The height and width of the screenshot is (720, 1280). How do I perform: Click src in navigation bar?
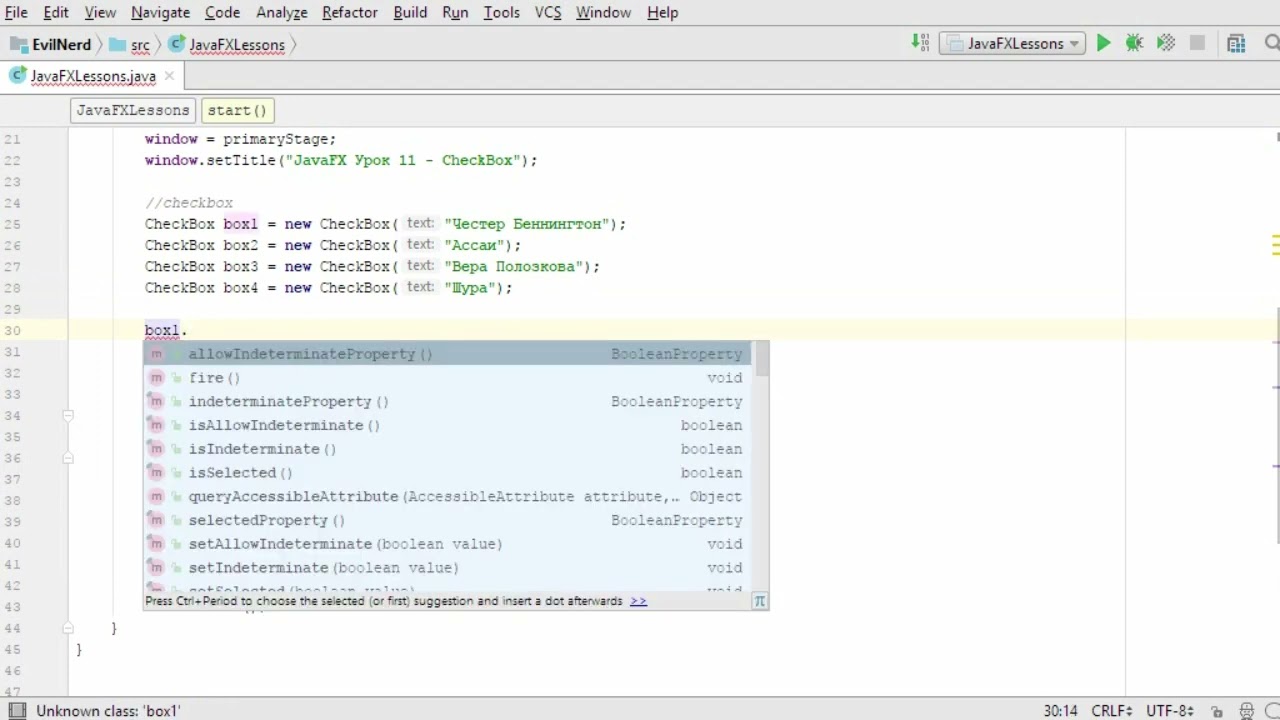coord(140,45)
